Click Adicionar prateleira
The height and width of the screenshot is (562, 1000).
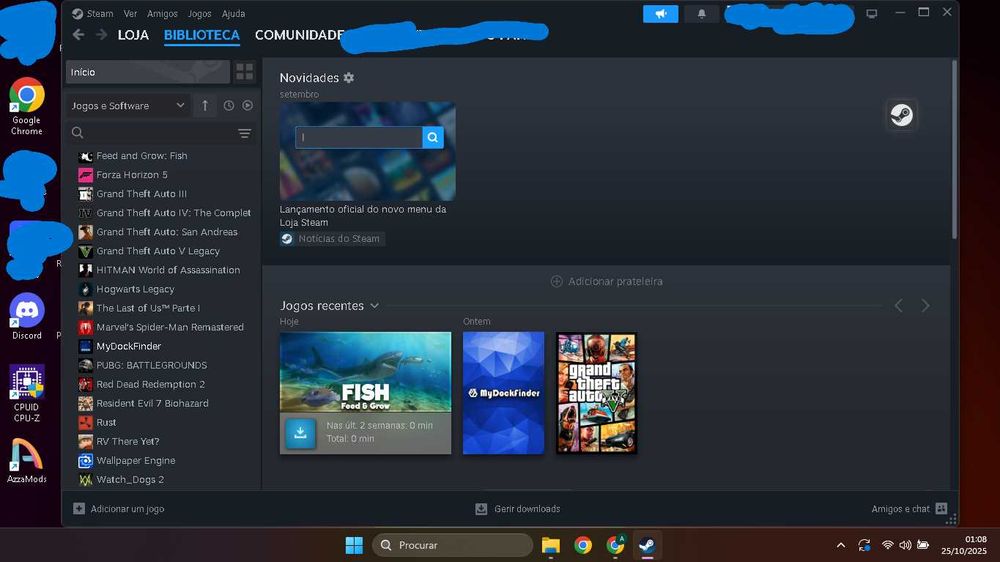coord(607,281)
